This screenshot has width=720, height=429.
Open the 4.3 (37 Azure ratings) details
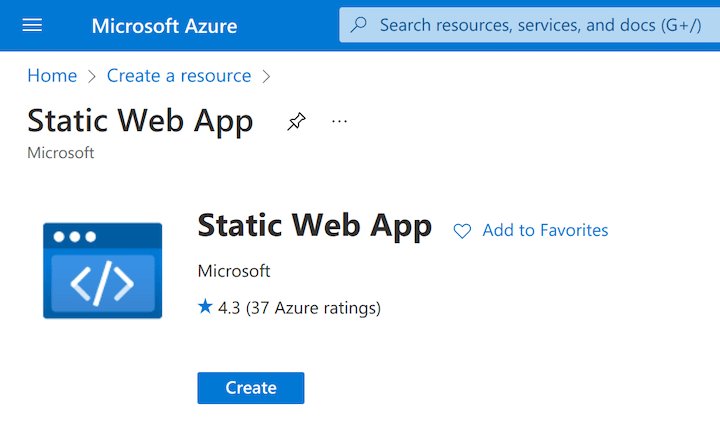coord(299,308)
